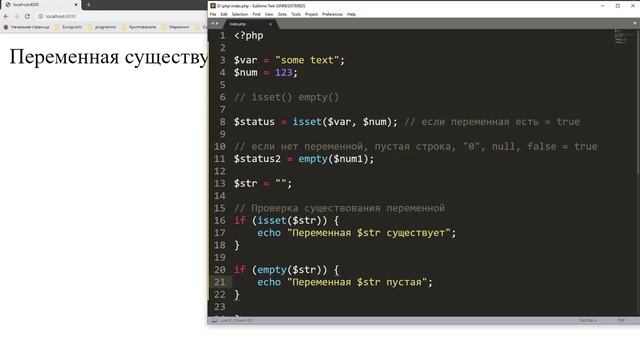Open the first bookmark 'Начальная страница'
This screenshot has width=640, height=360.
(26, 27)
